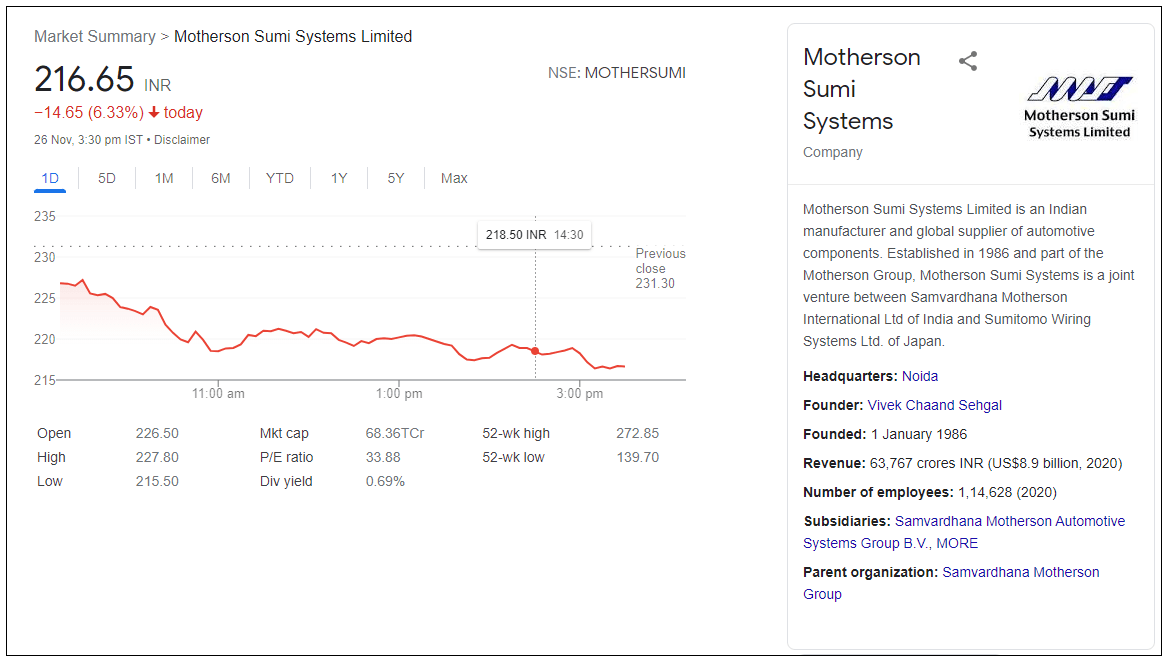Click the 1:00 pm axis label
Image resolution: width=1168 pixels, height=660 pixels.
click(x=399, y=393)
